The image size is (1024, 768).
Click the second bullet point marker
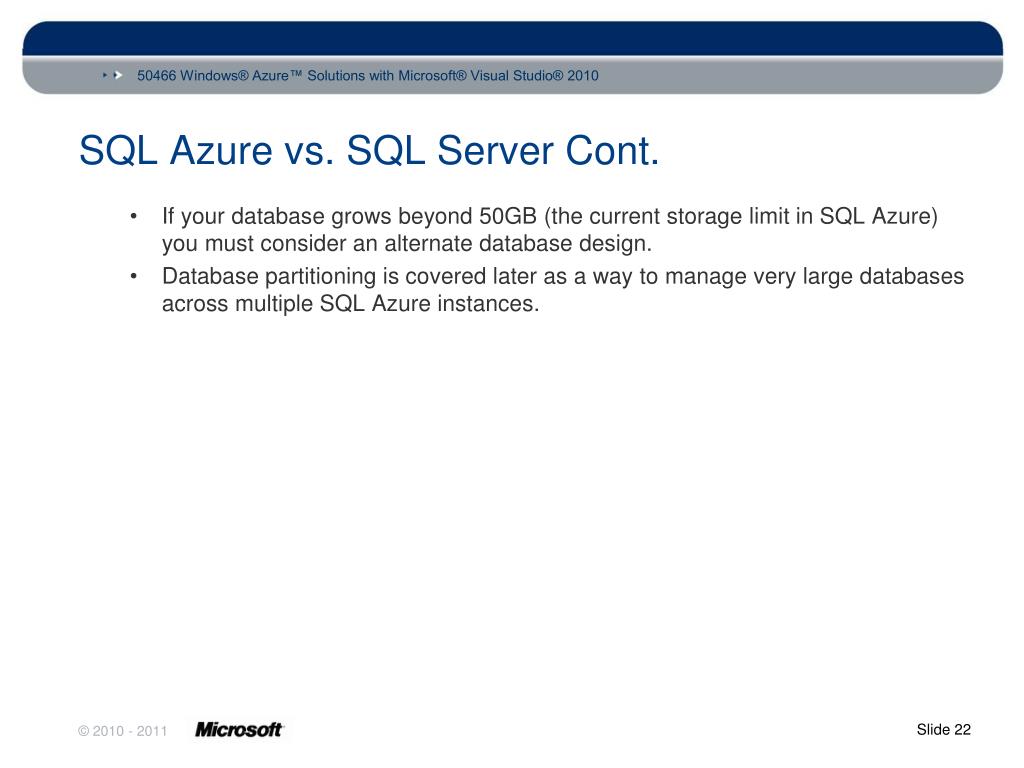point(133,276)
